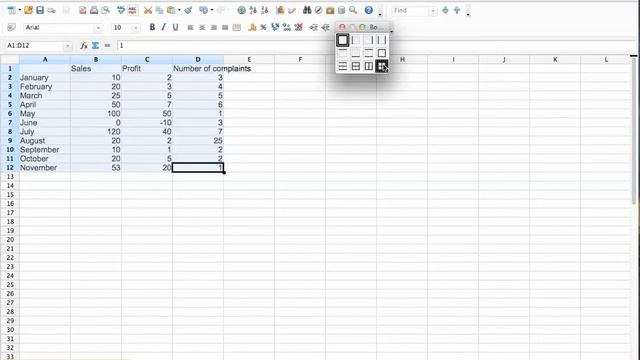Find previous with the up arrow

point(457,10)
